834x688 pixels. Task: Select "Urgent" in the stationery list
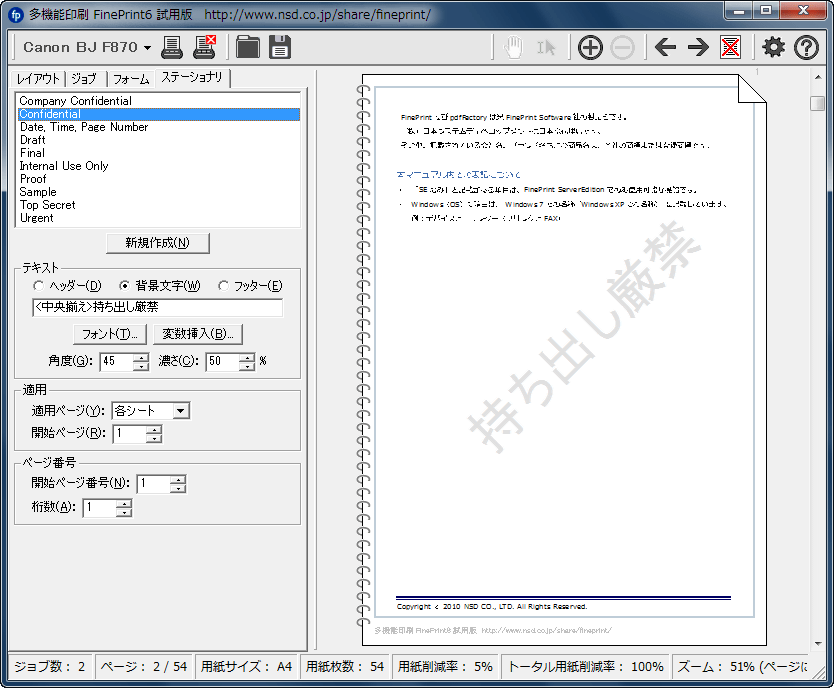[x=159, y=218]
